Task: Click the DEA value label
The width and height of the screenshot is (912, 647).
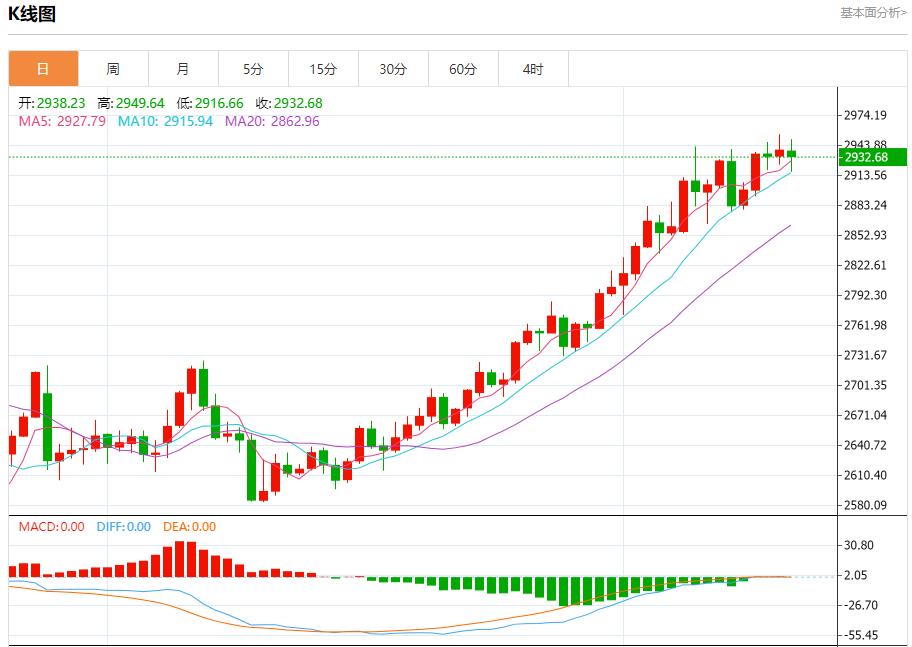Action: coord(189,527)
